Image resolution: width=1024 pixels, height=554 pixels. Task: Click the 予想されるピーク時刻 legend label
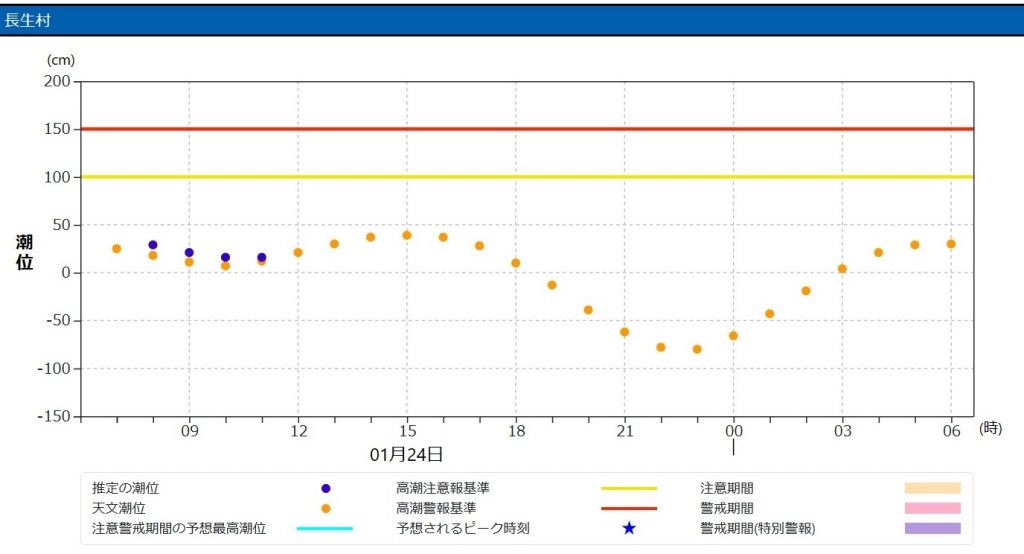pyautogui.click(x=463, y=529)
